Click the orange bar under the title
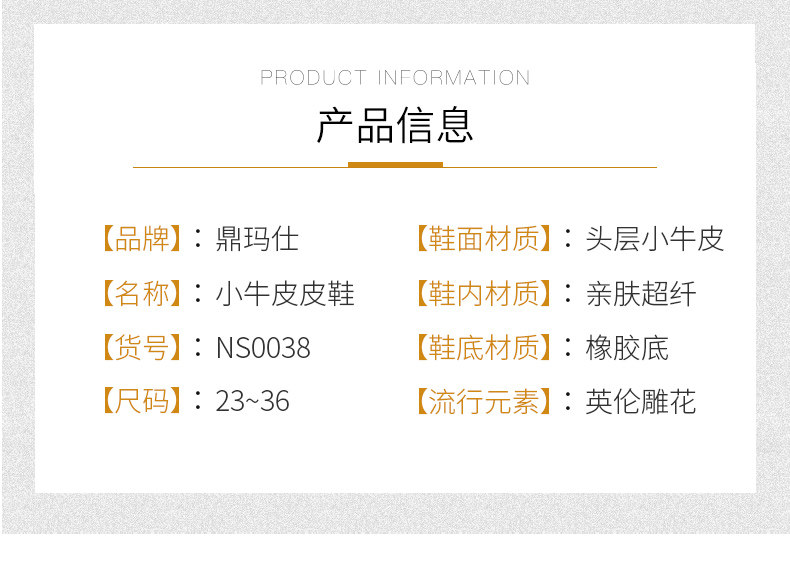Viewport: 790px width, 573px height. pyautogui.click(x=395, y=165)
